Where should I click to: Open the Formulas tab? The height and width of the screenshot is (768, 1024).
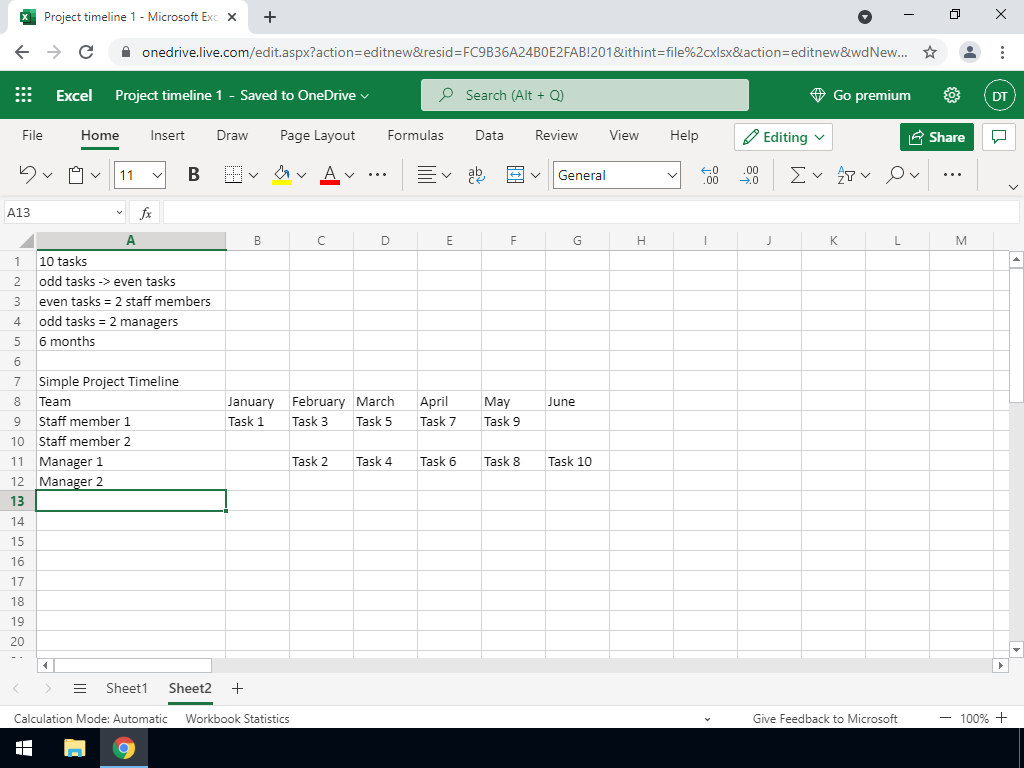coord(415,135)
